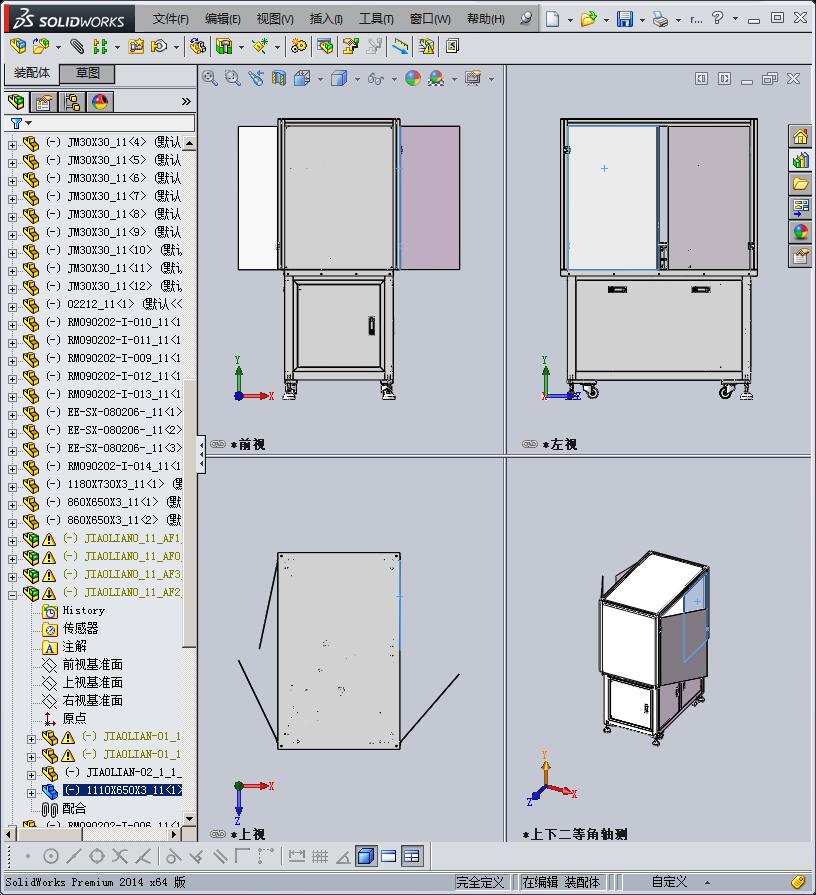Switch to the 装配体 tab
Viewport: 816px width, 895px height.
[x=32, y=73]
